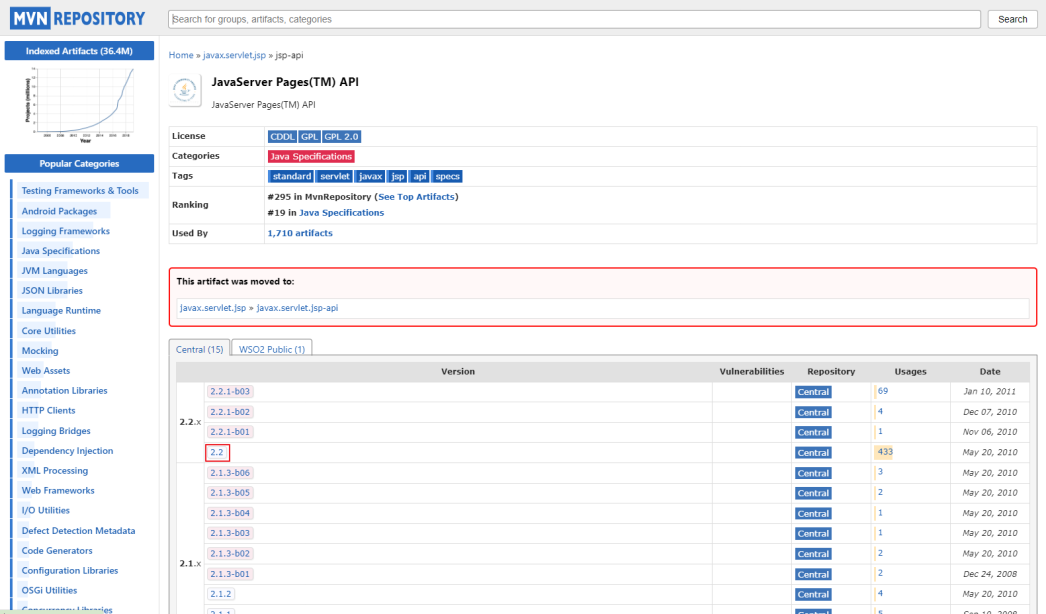Open Web Frameworks category
Image resolution: width=1046 pixels, height=614 pixels.
point(58,491)
